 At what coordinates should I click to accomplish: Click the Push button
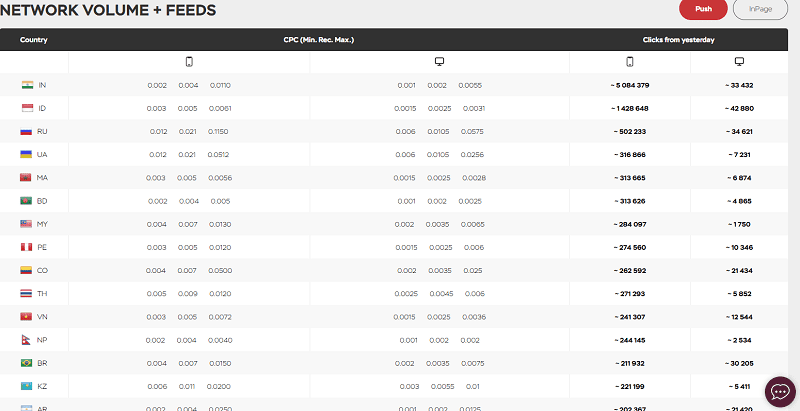tap(703, 9)
